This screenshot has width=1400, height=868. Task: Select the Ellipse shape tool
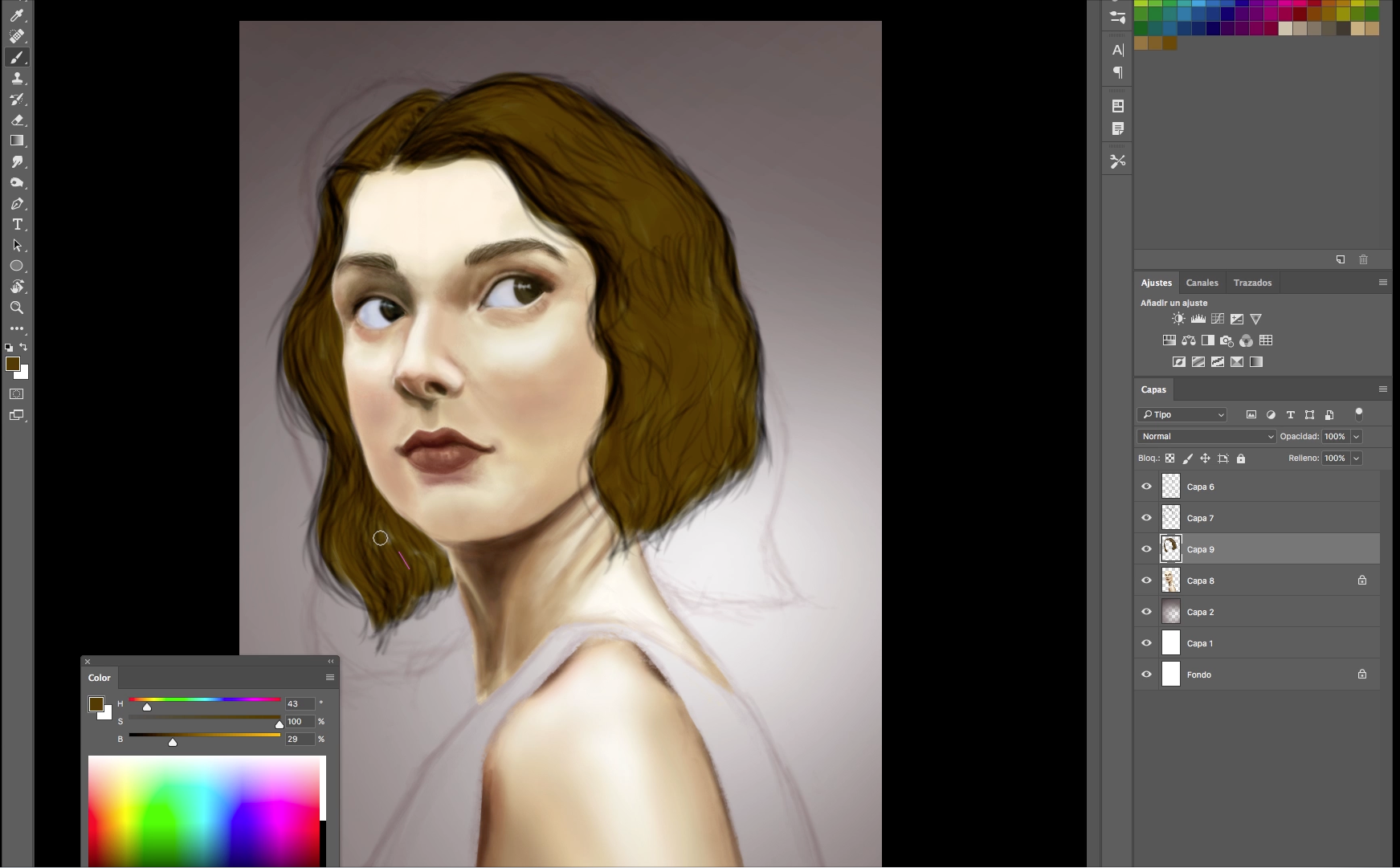click(x=17, y=266)
